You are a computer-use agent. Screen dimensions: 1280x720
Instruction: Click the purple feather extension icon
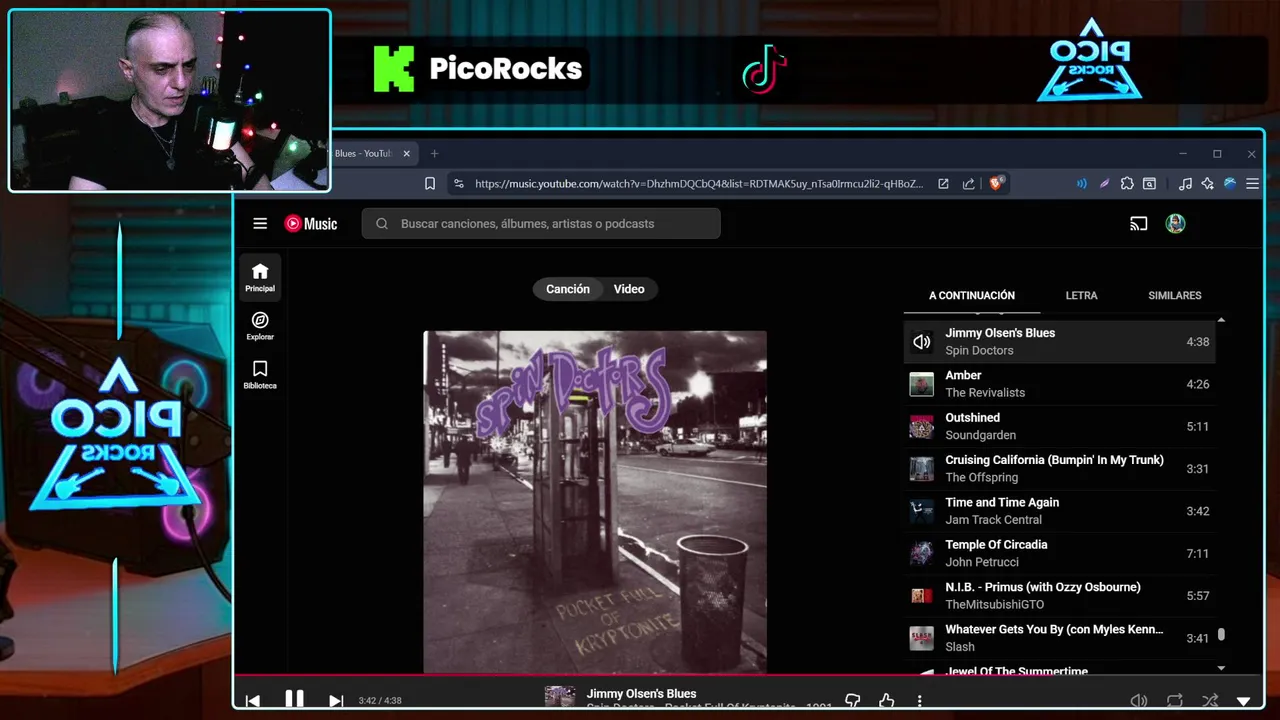[x=1104, y=184]
